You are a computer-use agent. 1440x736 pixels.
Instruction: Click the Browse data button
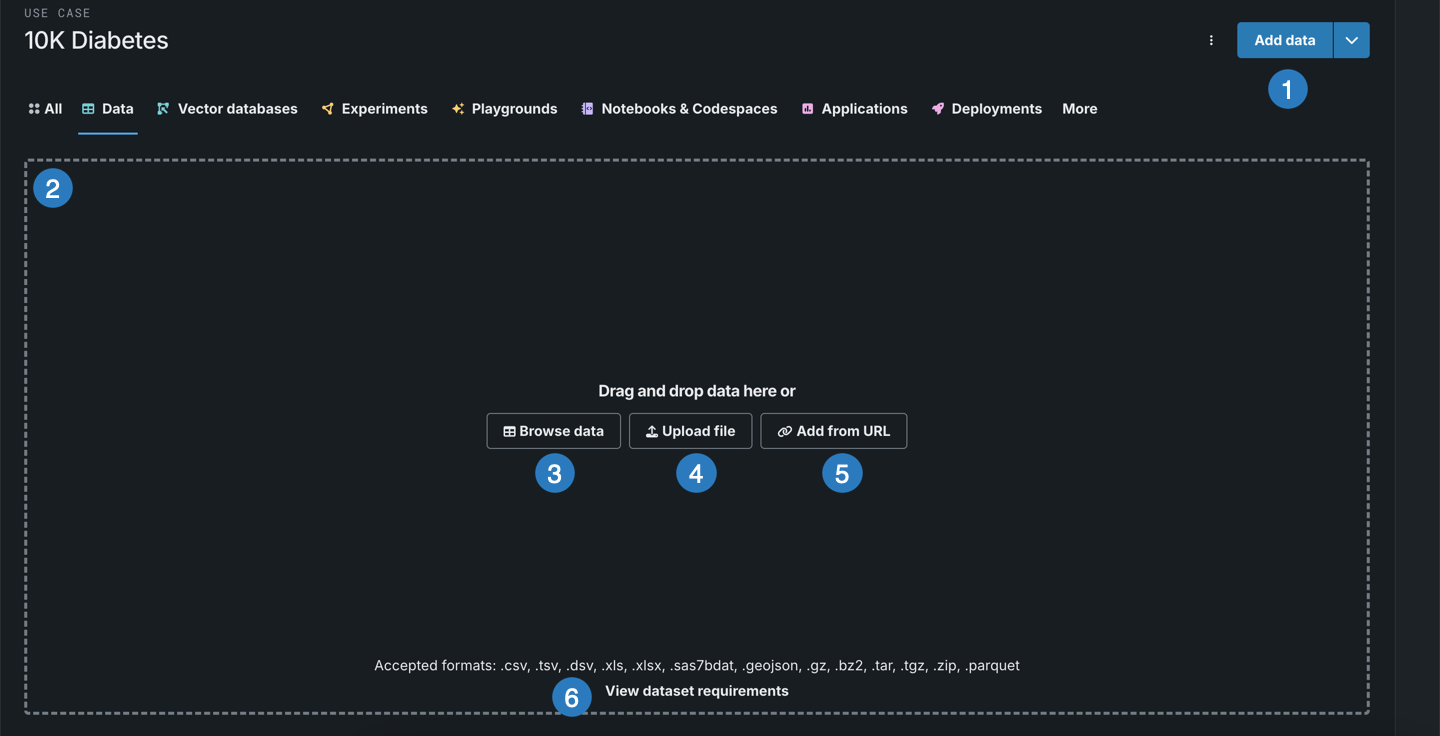pos(553,431)
